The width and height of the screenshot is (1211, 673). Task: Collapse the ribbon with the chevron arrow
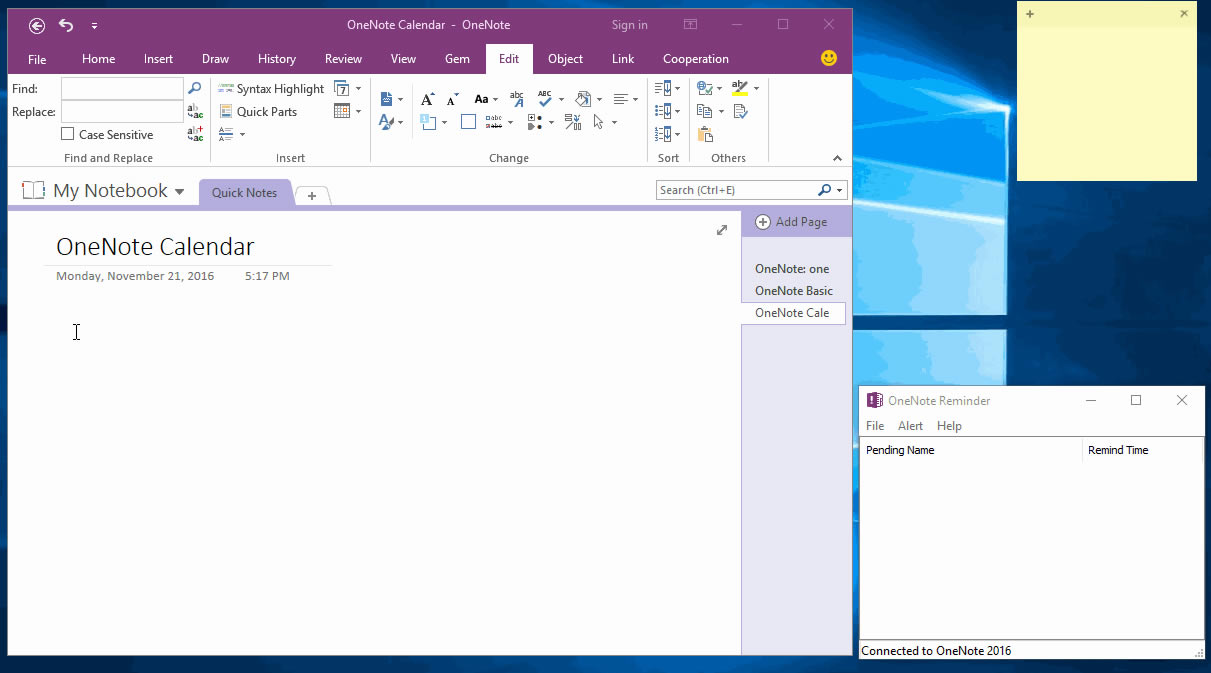pos(838,157)
